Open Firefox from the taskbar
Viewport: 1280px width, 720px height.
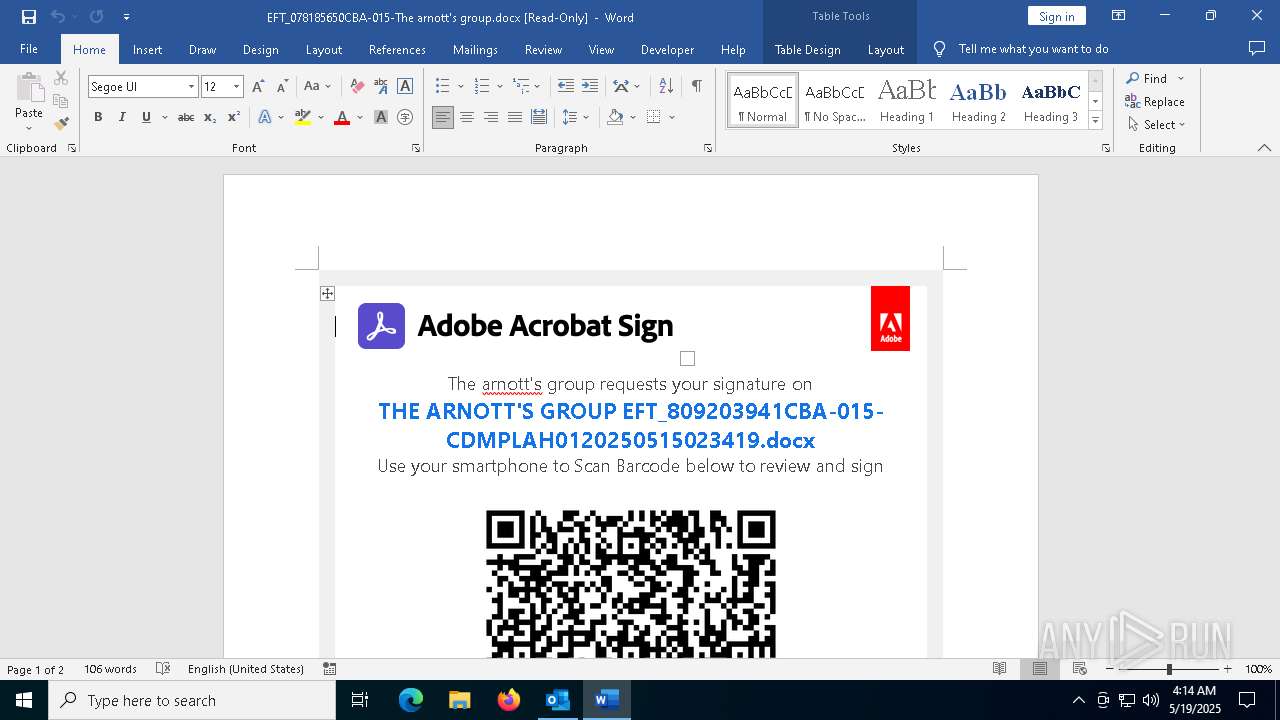[x=509, y=700]
